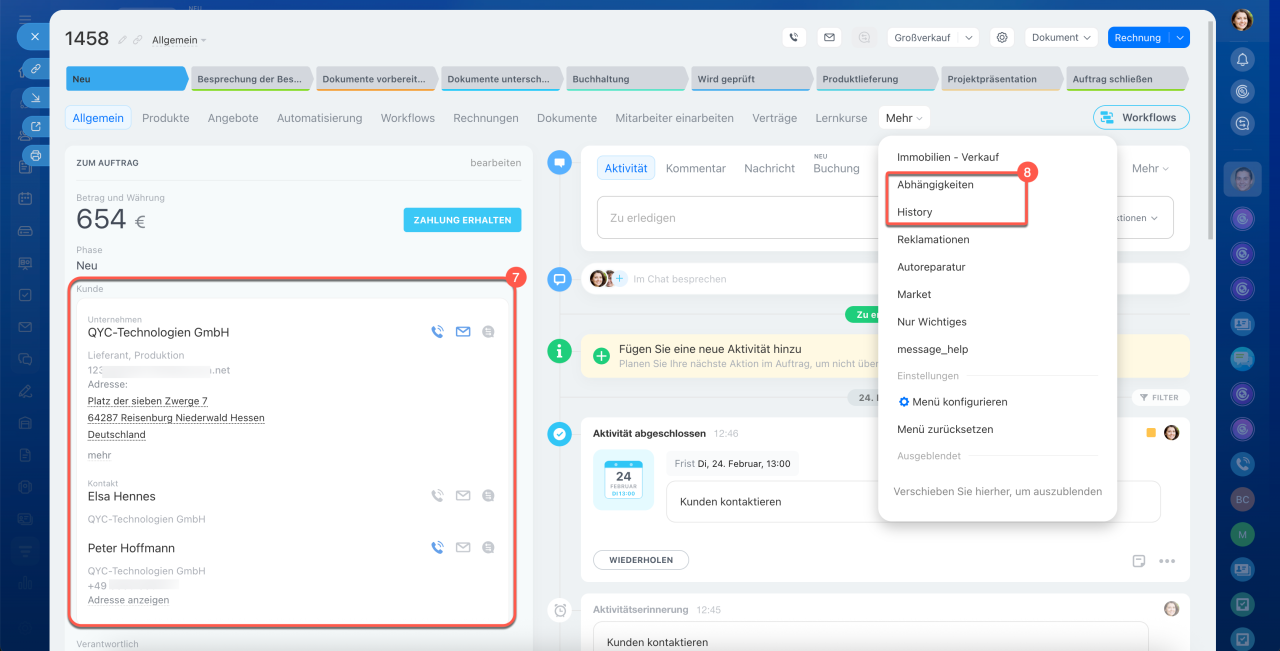Select Abhängigkeiten in the Mehr menu
The image size is (1280, 651).
935,185
